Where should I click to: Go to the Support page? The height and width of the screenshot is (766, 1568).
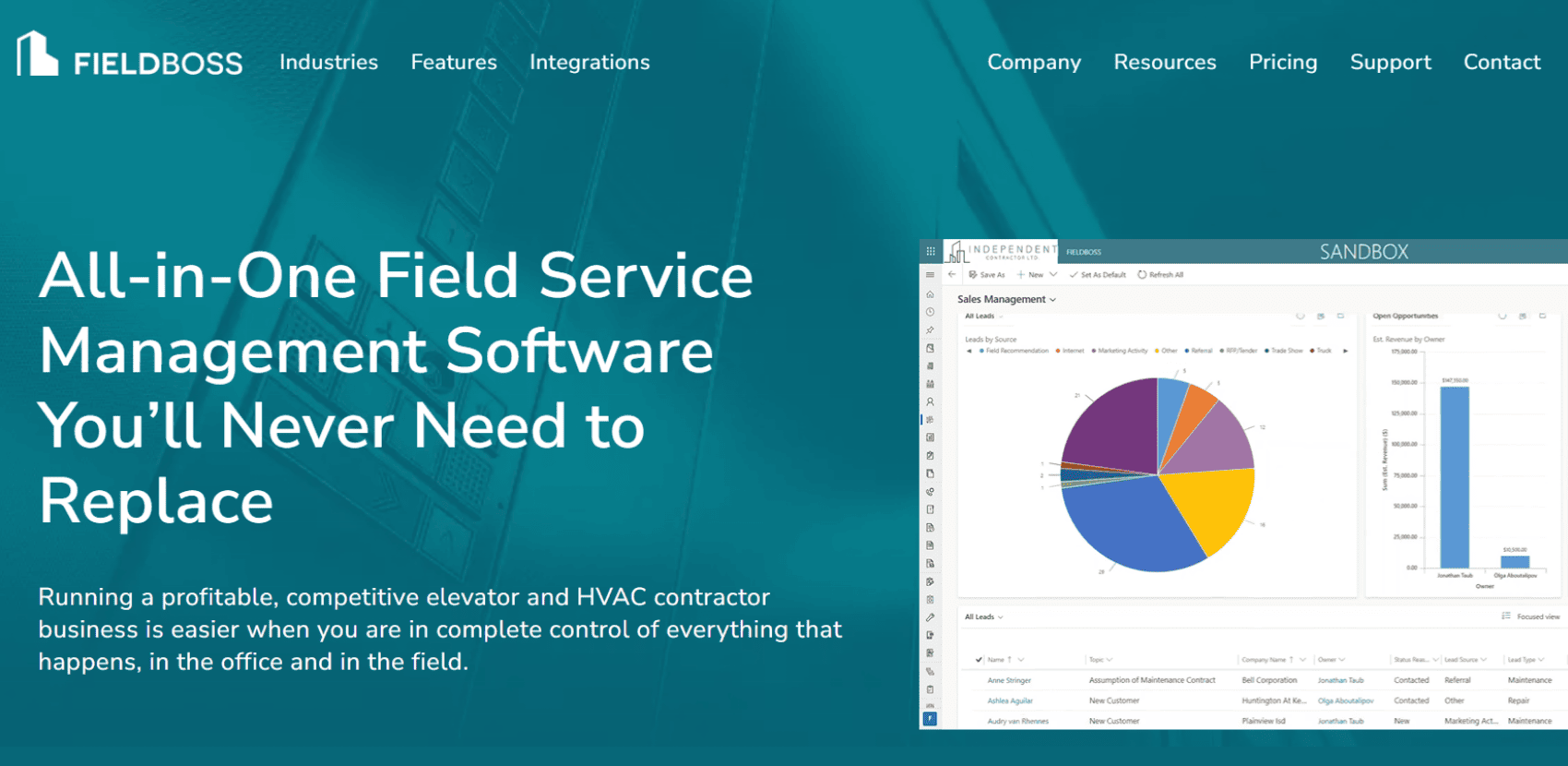[1390, 63]
